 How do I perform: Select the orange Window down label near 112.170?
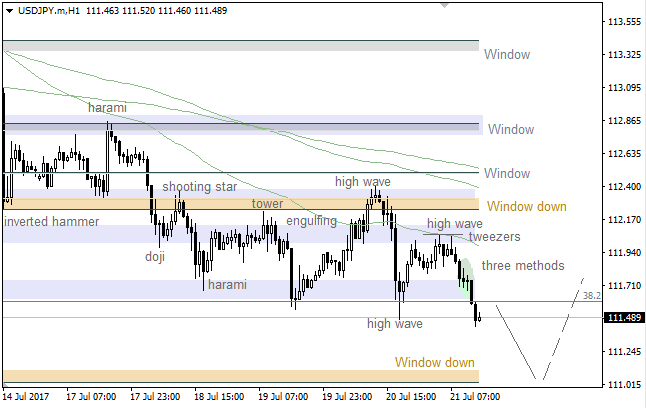tap(528, 206)
